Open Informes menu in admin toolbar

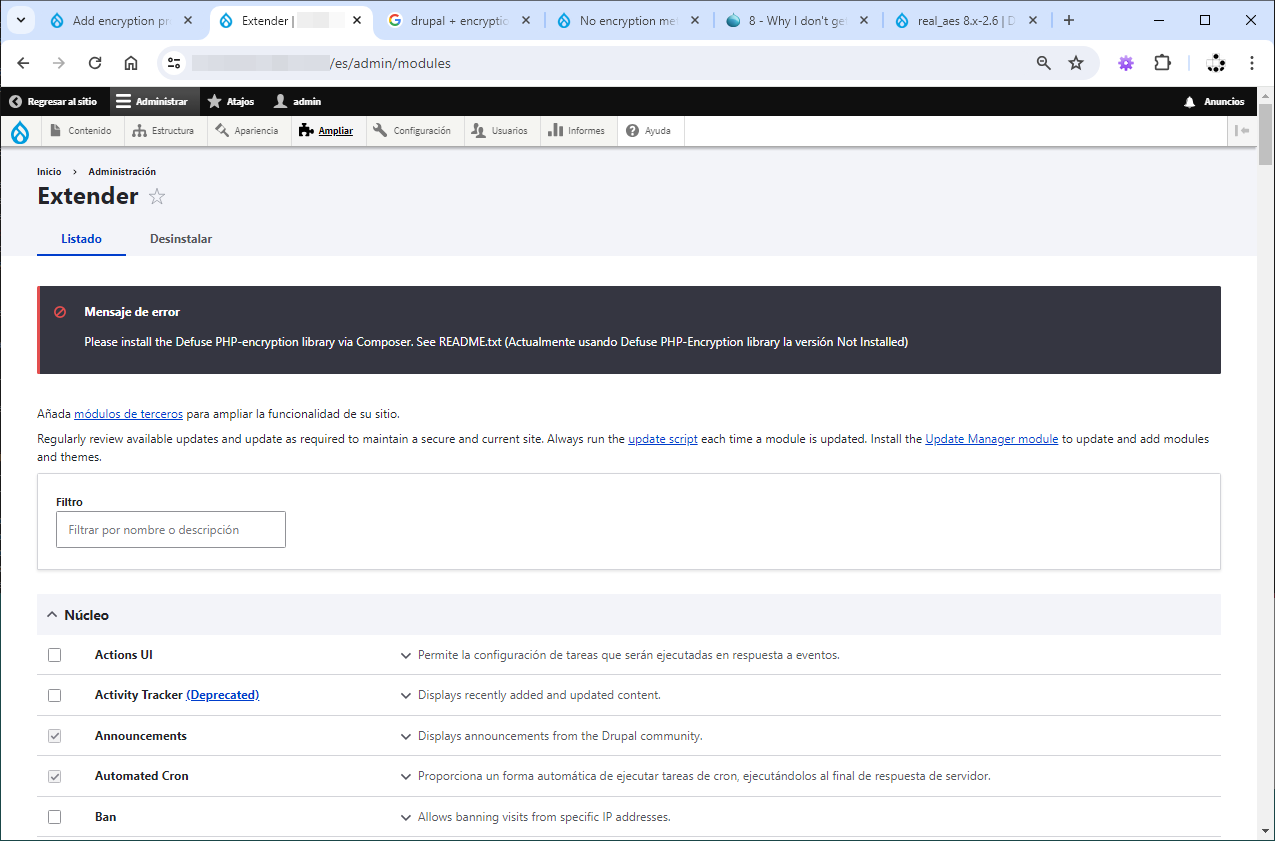pos(579,131)
